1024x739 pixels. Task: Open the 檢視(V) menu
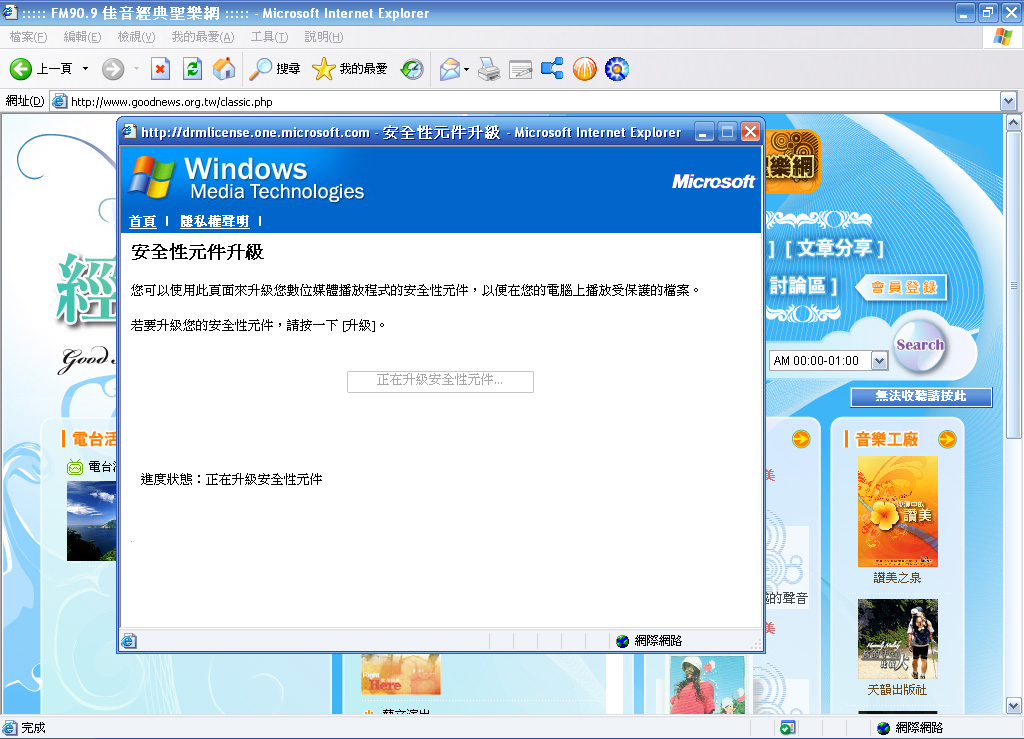pyautogui.click(x=136, y=37)
